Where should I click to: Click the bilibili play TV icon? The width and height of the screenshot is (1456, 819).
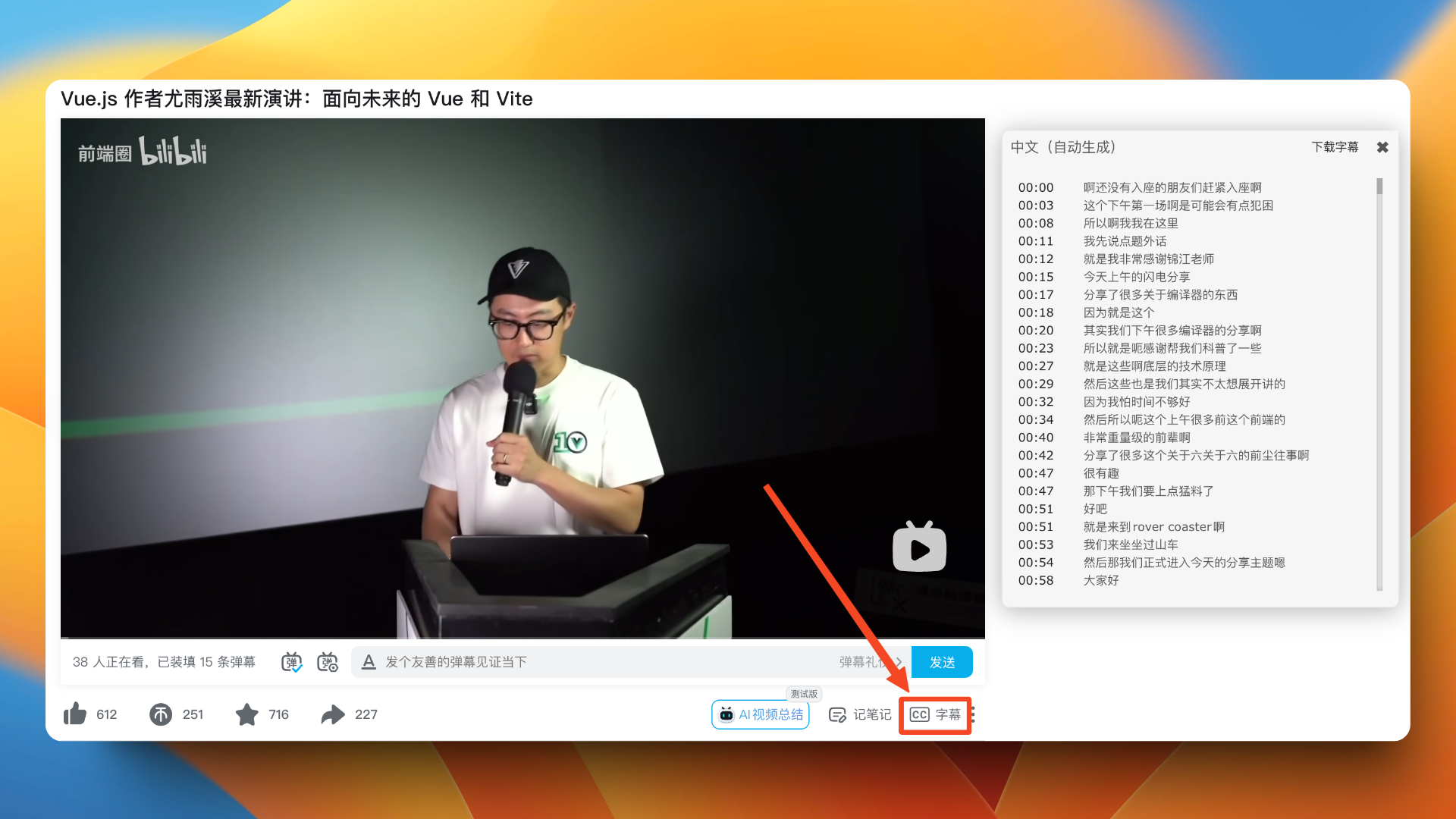click(x=919, y=548)
